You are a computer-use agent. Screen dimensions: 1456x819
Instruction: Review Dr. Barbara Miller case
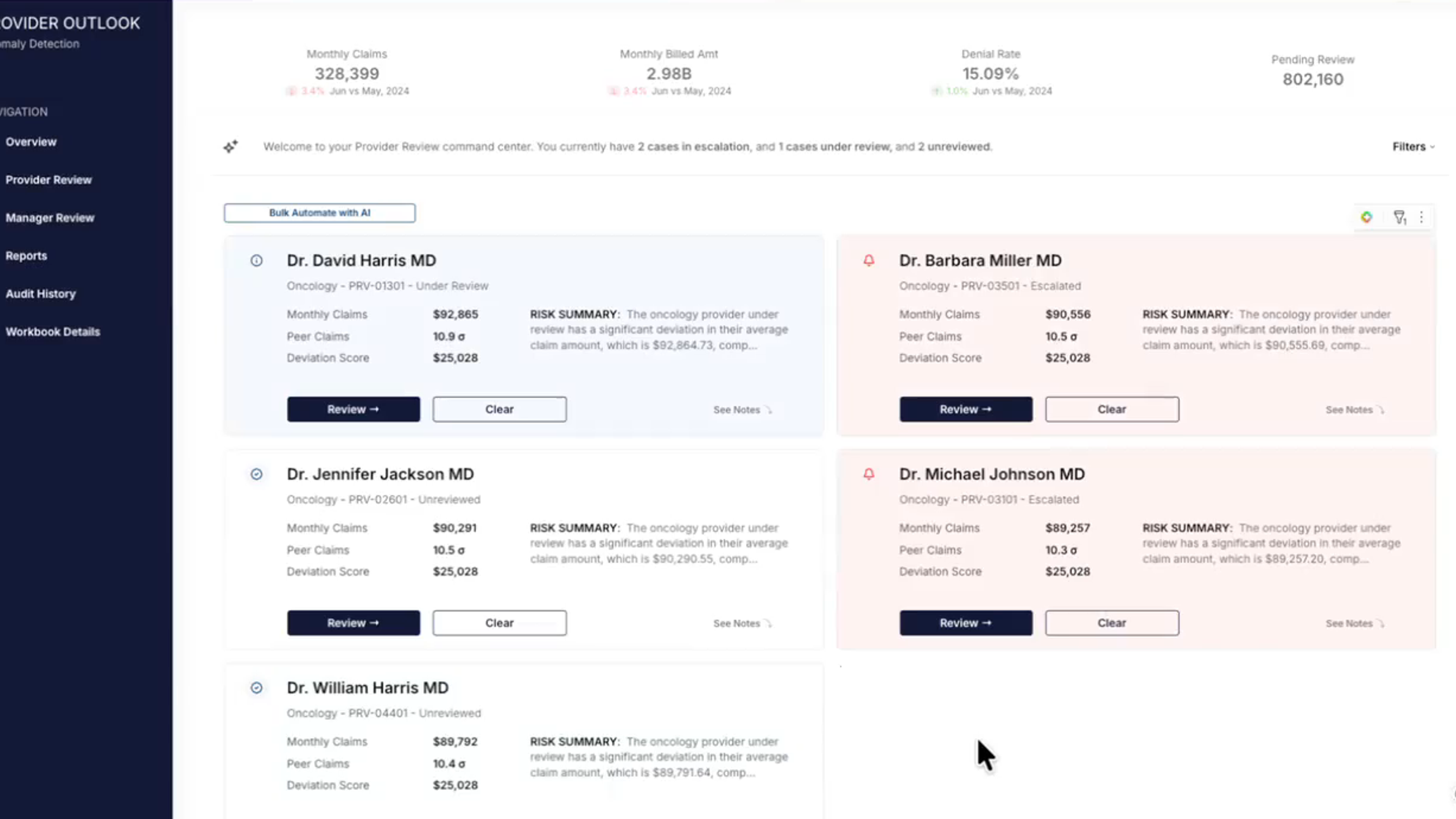(966, 409)
